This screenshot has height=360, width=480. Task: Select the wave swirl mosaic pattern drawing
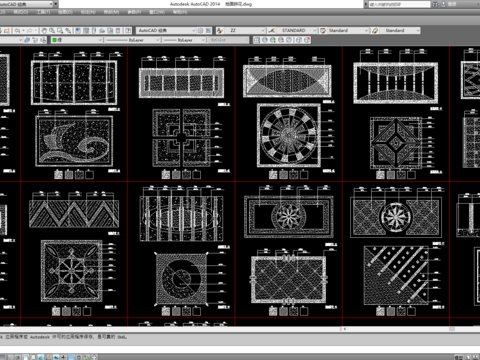click(x=74, y=141)
